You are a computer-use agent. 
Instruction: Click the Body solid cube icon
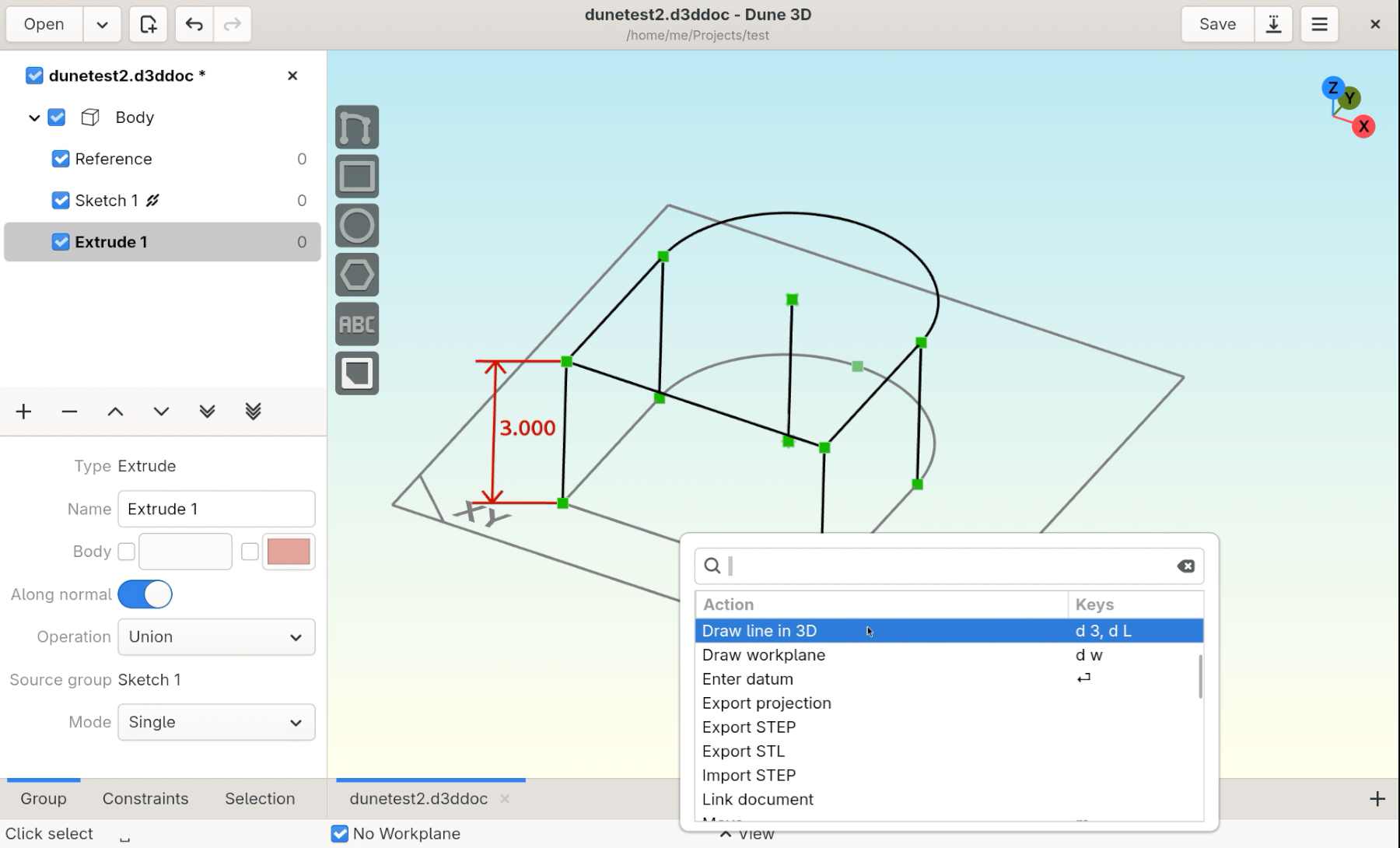[90, 117]
